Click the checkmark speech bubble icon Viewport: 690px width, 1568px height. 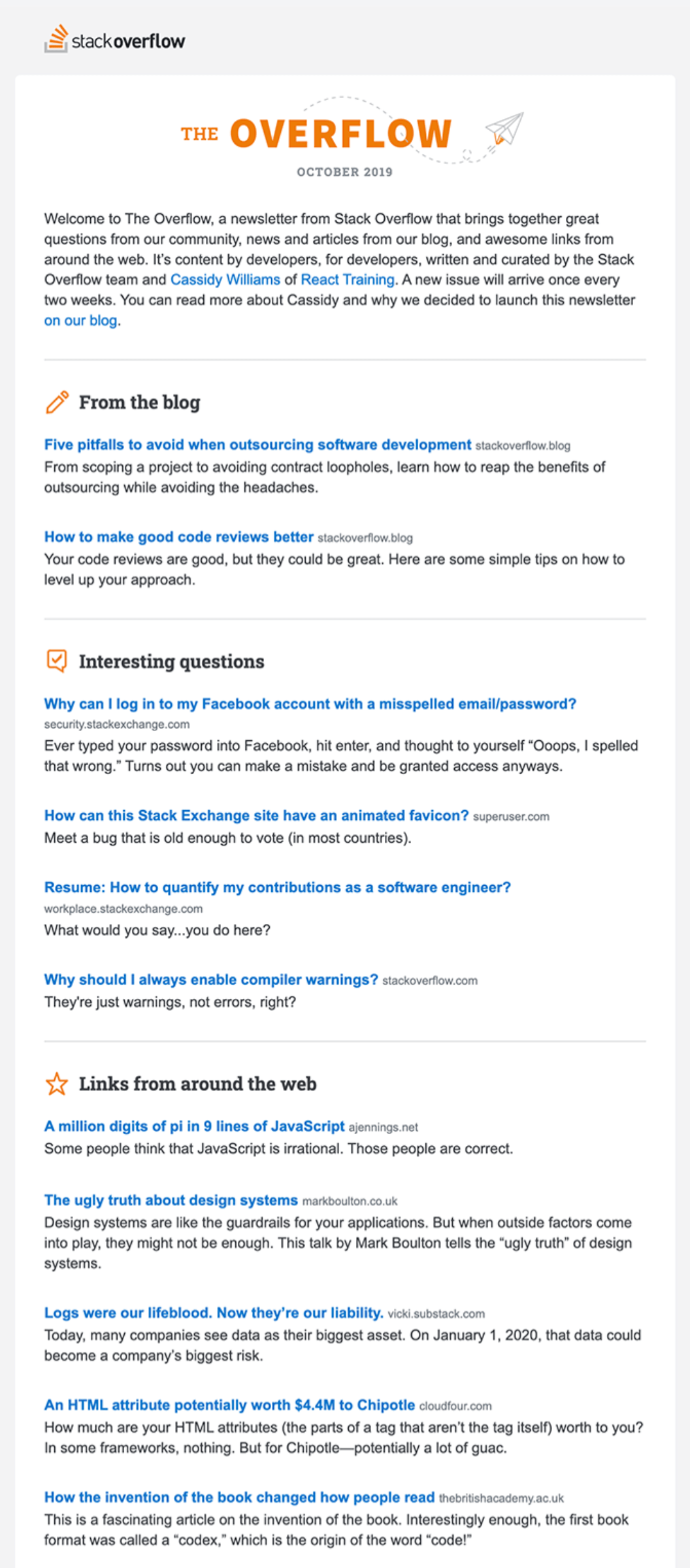tap(57, 661)
